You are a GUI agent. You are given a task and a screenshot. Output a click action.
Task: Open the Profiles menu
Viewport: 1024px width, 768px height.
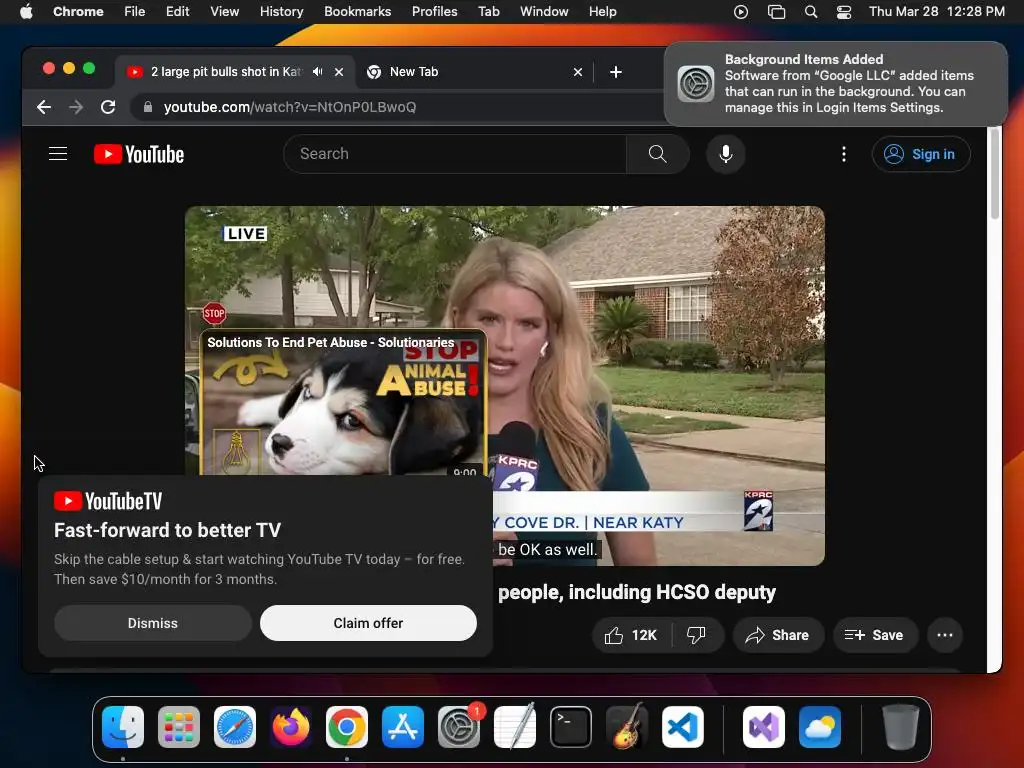point(434,12)
